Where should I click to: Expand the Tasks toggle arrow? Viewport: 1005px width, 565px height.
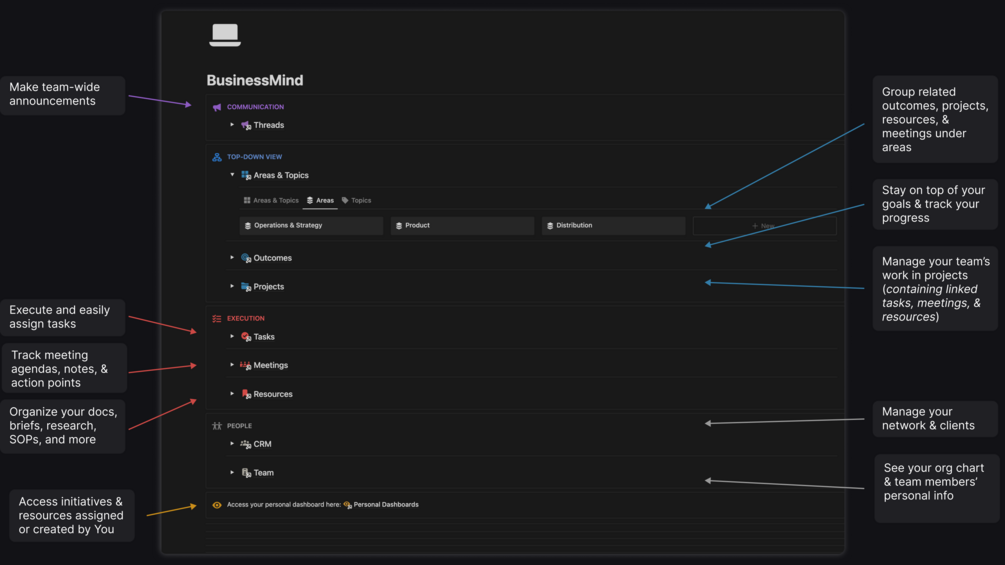coord(232,336)
